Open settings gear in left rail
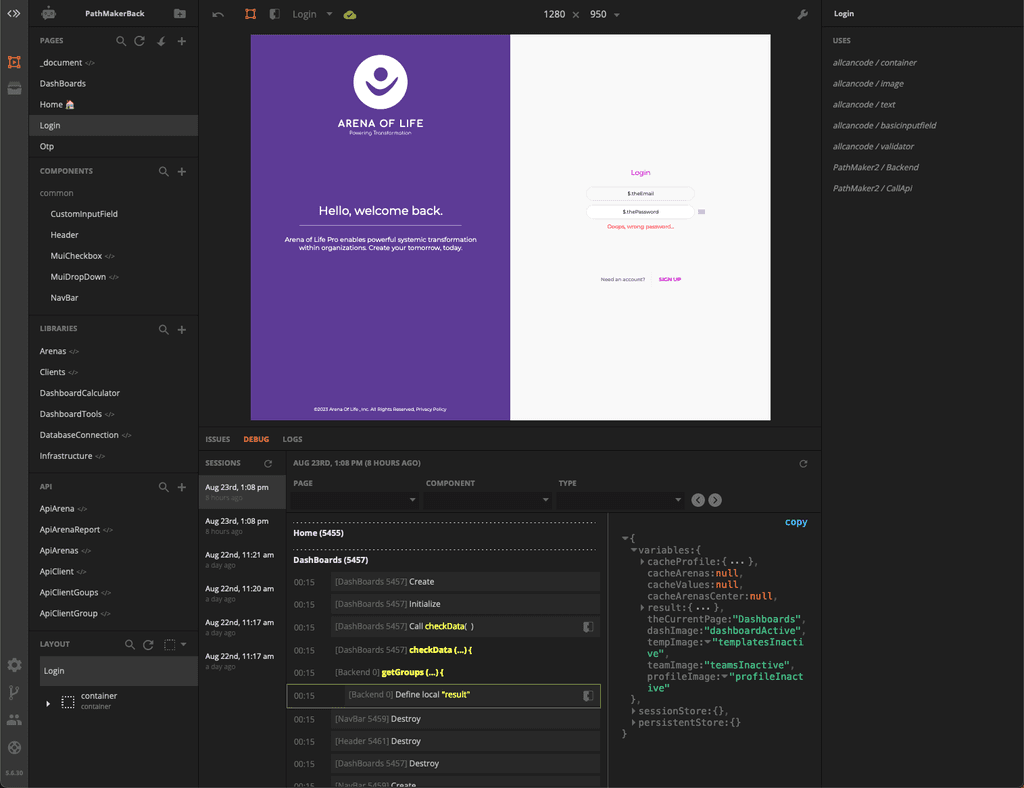The width and height of the screenshot is (1024, 788). [x=14, y=665]
